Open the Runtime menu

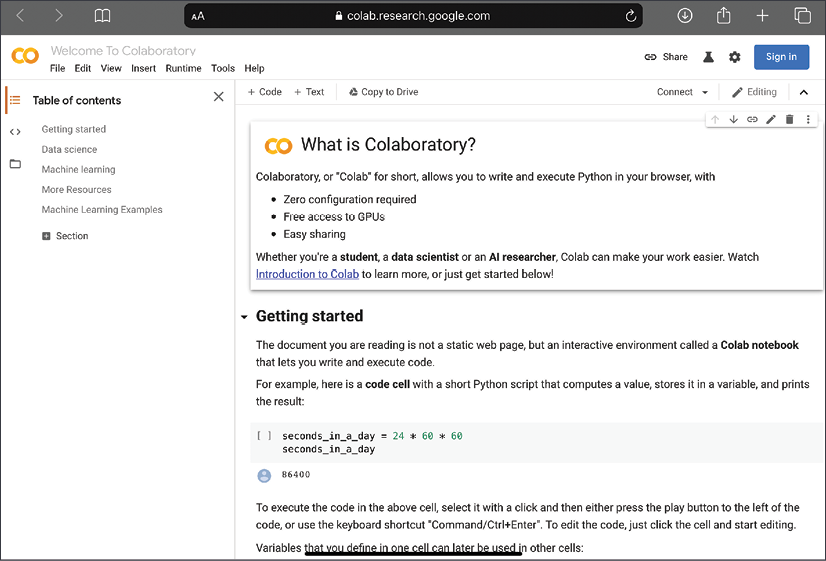183,68
